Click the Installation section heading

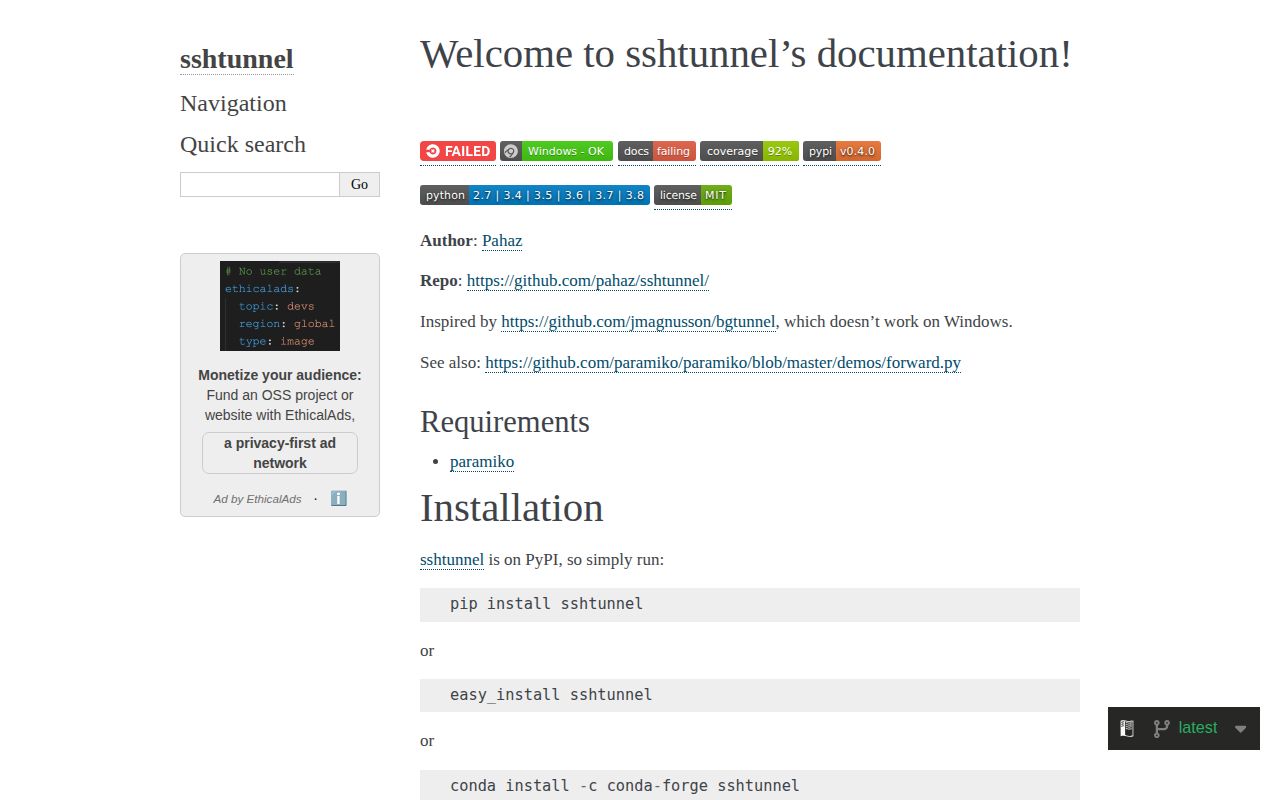(512, 508)
